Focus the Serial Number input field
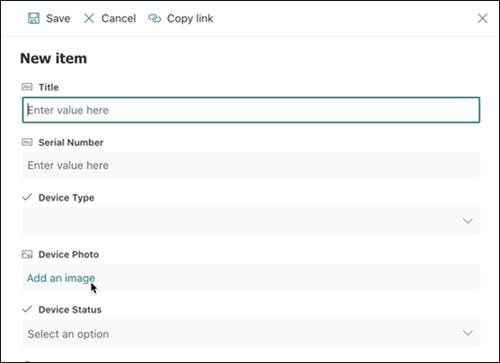 251,165
